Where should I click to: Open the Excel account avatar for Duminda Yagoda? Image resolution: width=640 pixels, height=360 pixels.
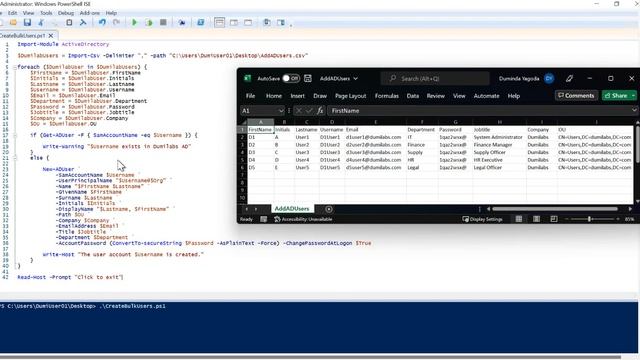tap(549, 78)
